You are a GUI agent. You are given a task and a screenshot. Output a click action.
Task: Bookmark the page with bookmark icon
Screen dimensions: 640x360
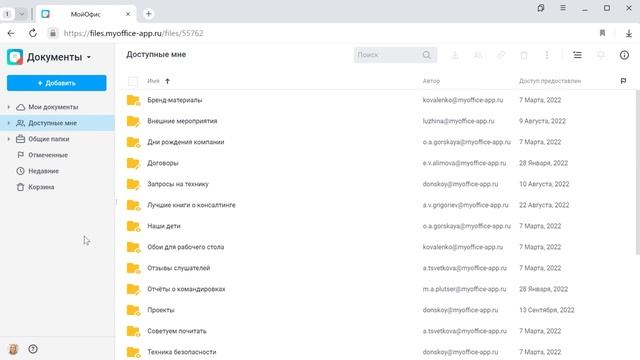click(x=602, y=33)
